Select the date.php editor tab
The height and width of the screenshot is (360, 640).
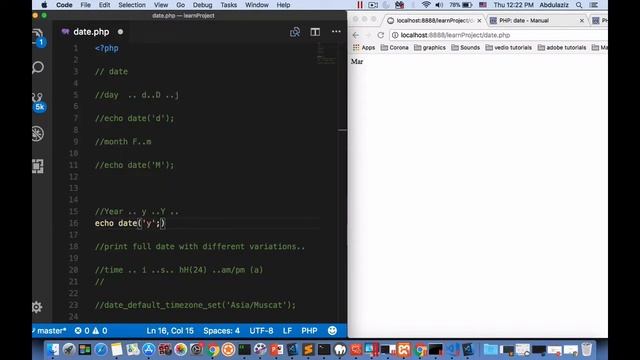(x=91, y=32)
